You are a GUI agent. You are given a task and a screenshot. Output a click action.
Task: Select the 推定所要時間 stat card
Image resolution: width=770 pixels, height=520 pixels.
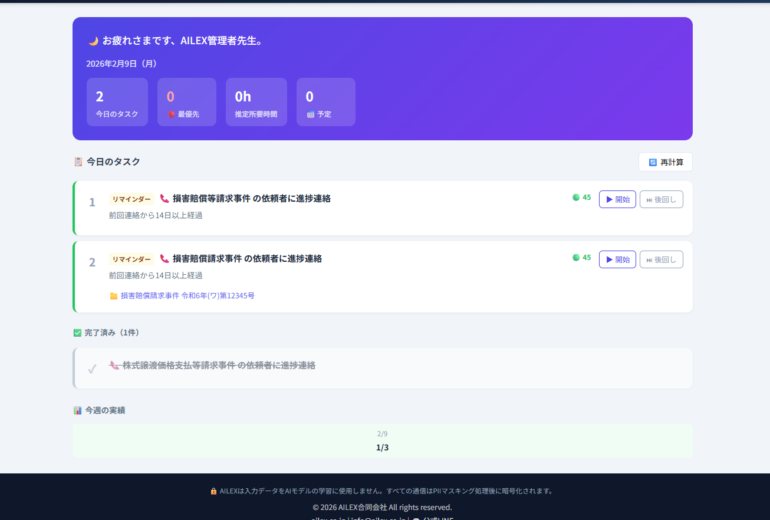coord(256,102)
